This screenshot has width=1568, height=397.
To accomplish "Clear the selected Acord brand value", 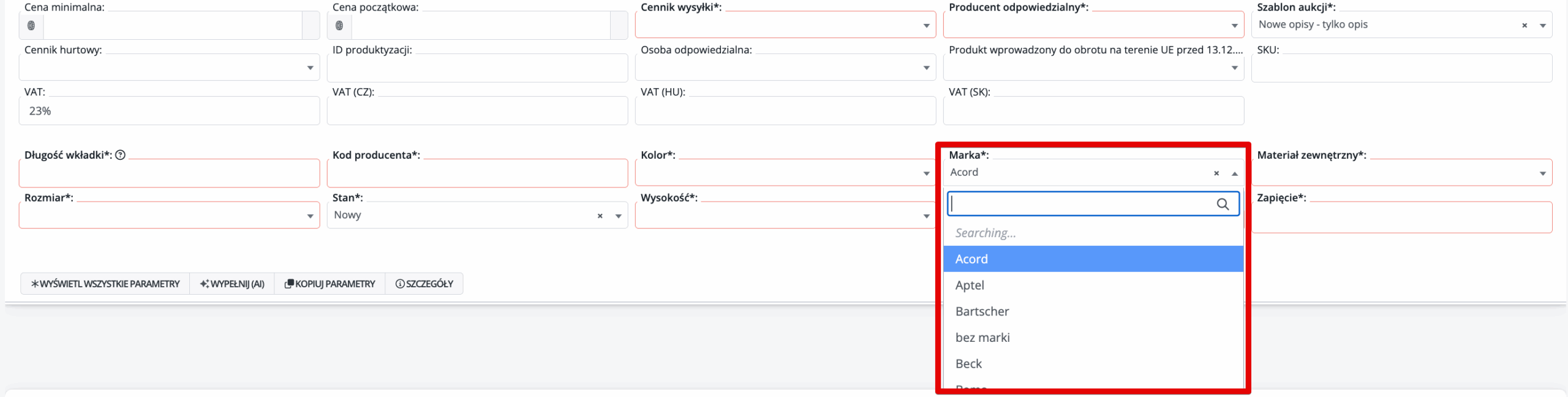I will tap(1216, 173).
